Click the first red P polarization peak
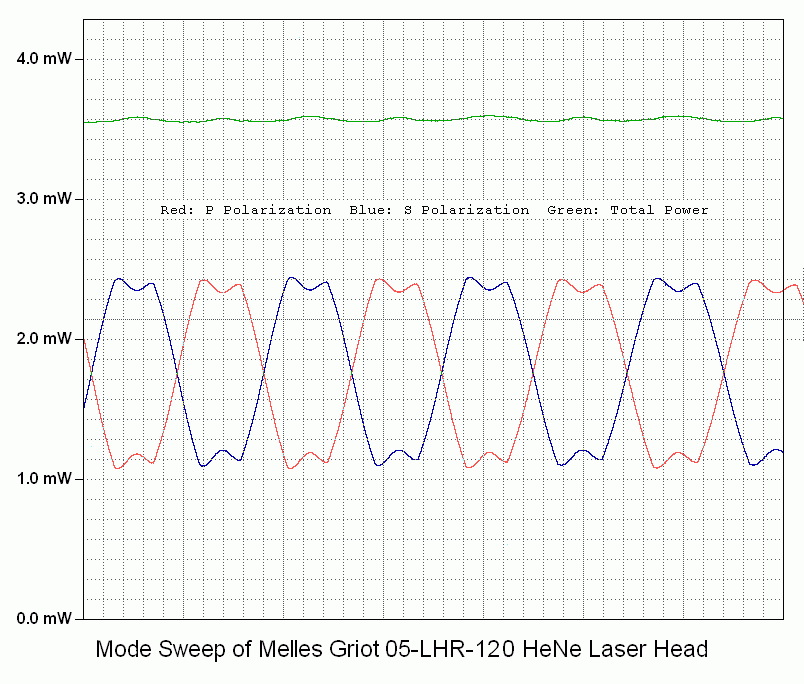 point(204,280)
